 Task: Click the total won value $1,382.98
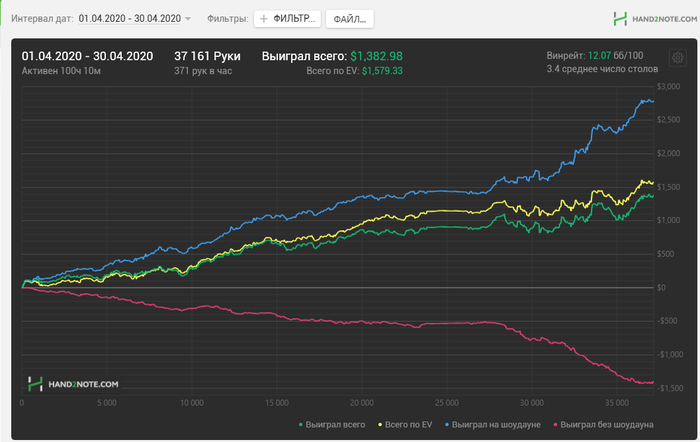tap(376, 56)
